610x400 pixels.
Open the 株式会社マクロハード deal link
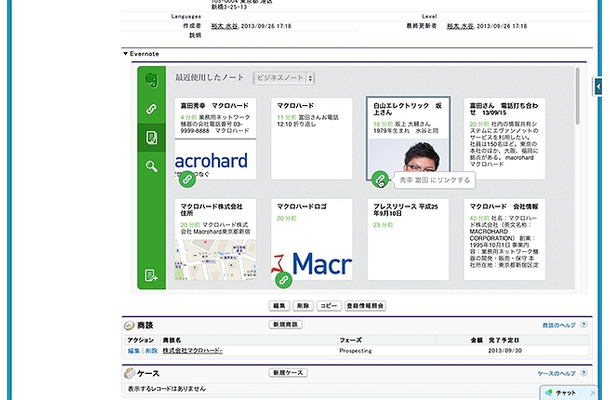(193, 351)
